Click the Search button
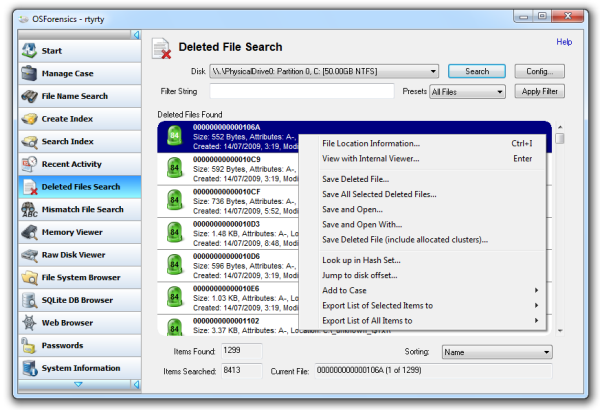Screen dimensions: 600x410 (x=477, y=71)
